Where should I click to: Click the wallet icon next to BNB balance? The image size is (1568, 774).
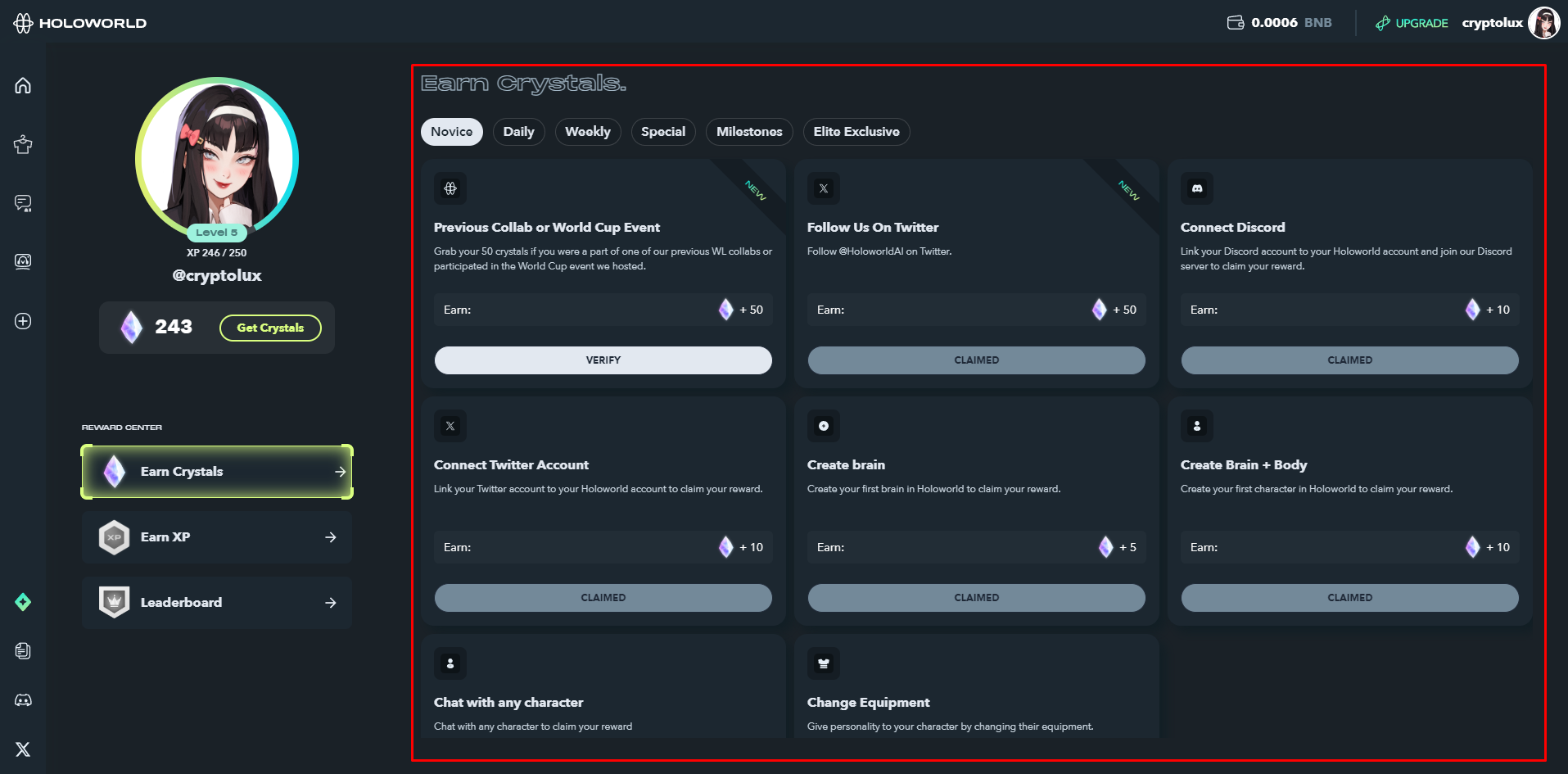tap(1236, 22)
